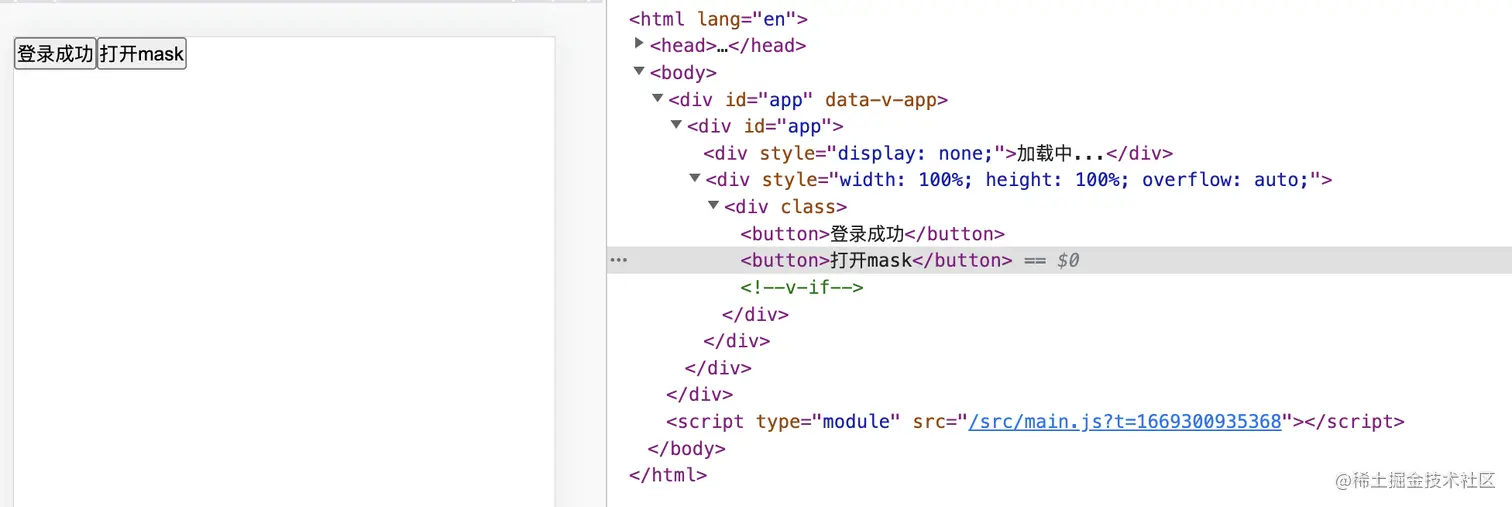Select the button 登录成功 element line in DOM tree

pyautogui.click(x=873, y=234)
